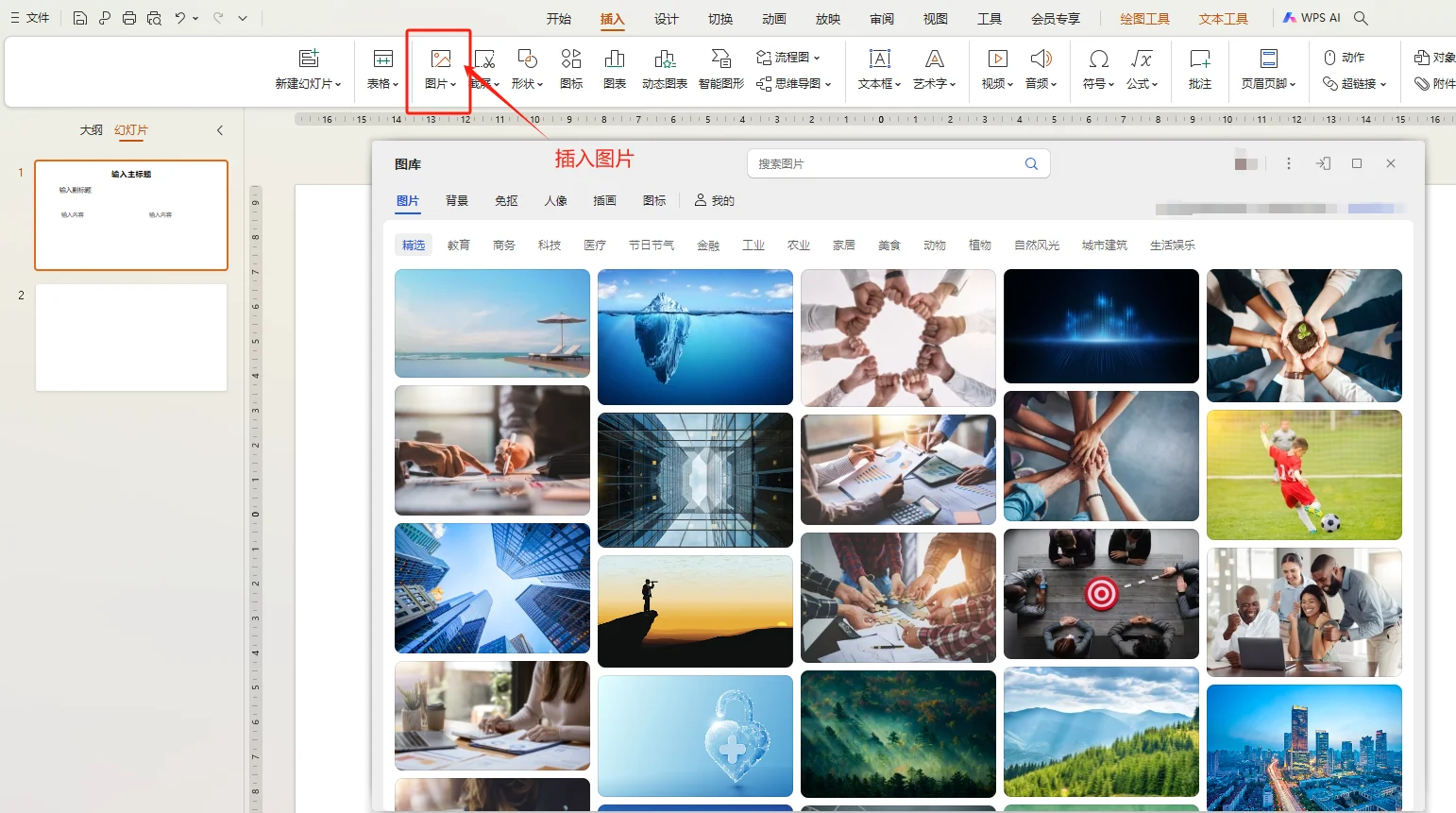Insert a 符号 symbol
The width and height of the screenshot is (1456, 813).
pos(1098,70)
